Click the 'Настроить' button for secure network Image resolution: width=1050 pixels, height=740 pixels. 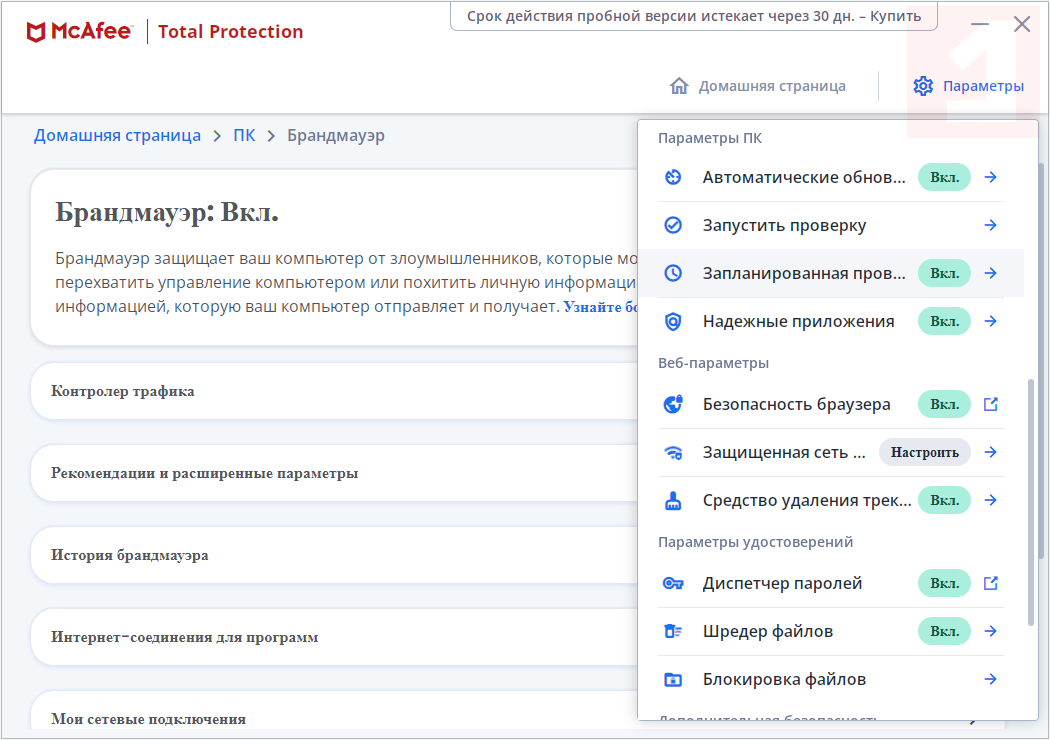[x=925, y=452]
